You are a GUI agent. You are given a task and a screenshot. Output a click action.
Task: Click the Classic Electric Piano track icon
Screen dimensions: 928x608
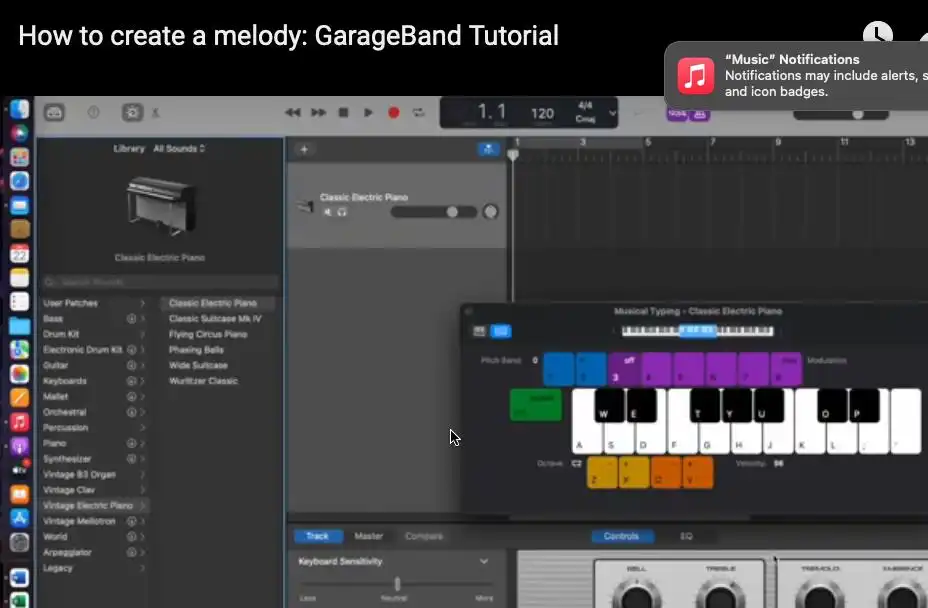[x=305, y=206]
